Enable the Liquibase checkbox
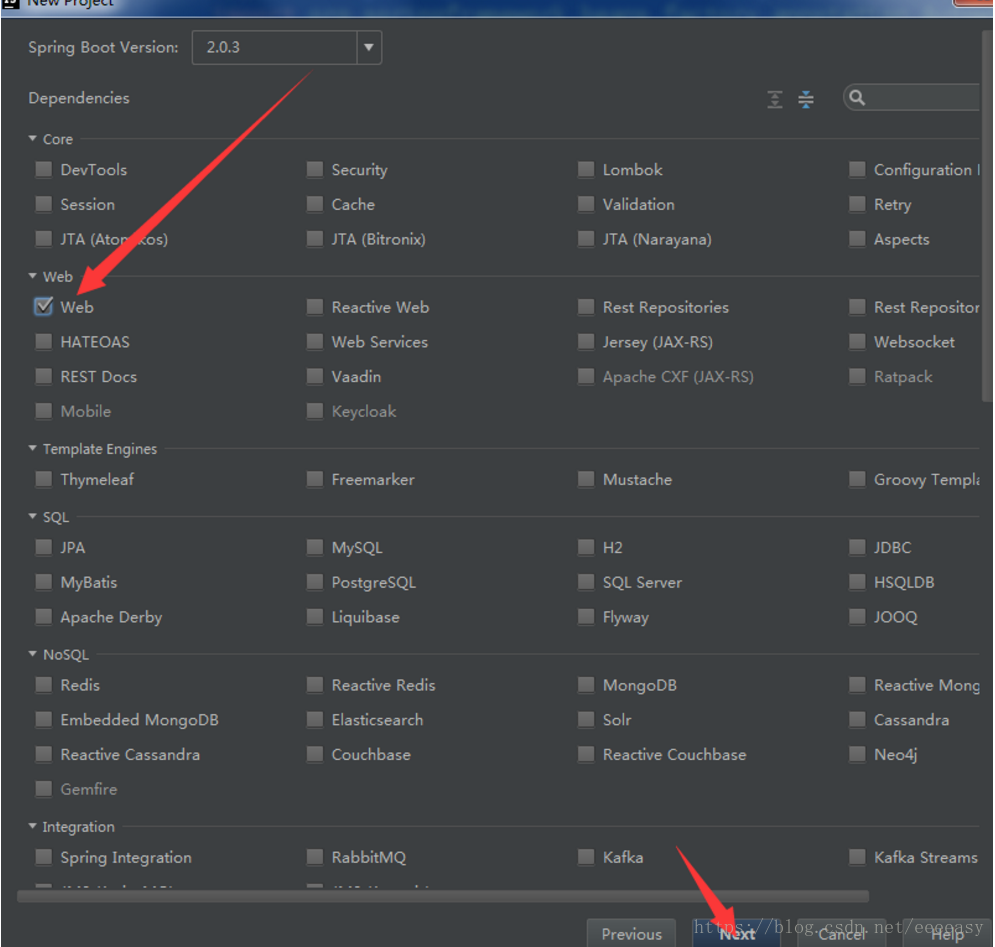The width and height of the screenshot is (995, 947). point(315,616)
